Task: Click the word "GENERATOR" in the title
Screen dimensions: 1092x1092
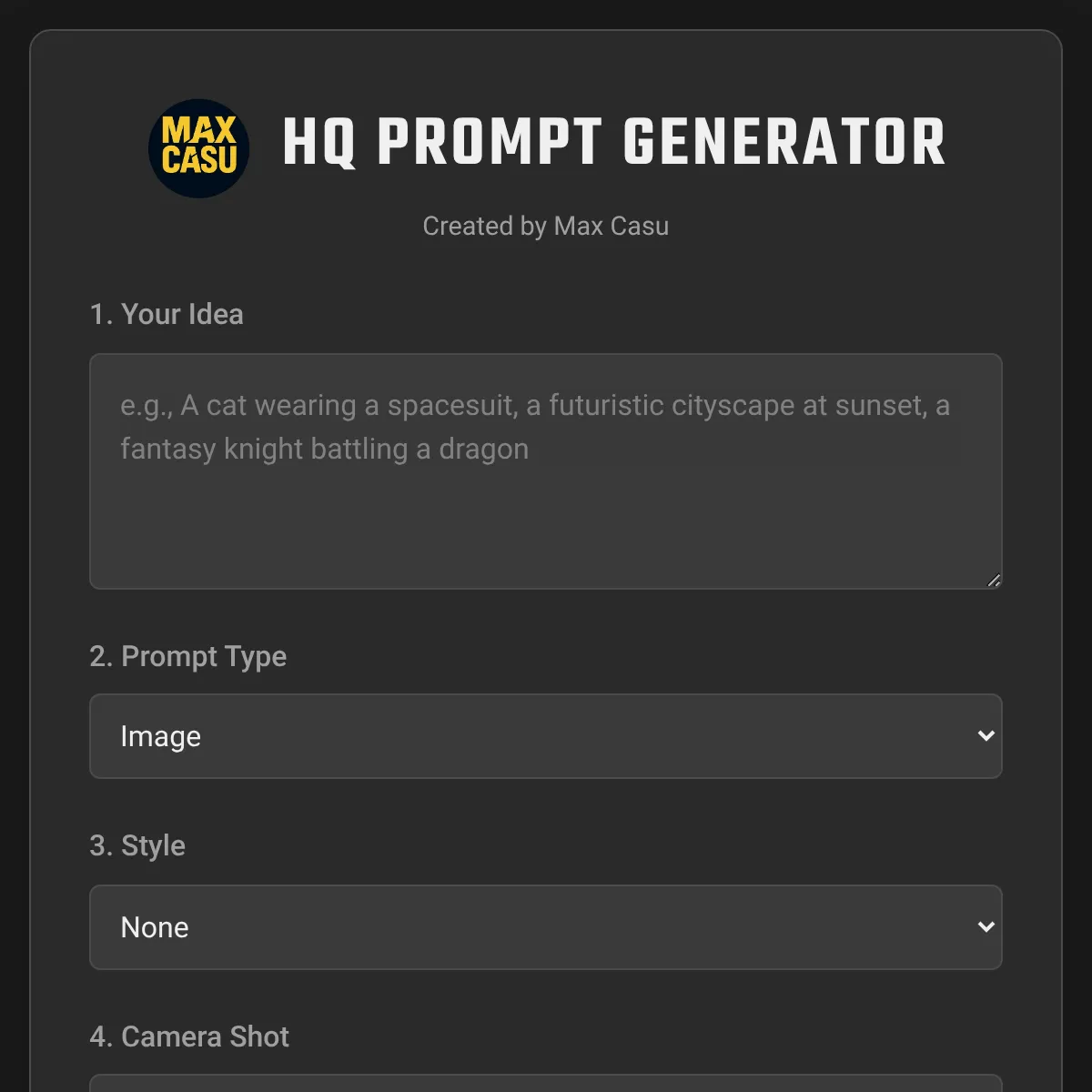Action: pos(784,144)
